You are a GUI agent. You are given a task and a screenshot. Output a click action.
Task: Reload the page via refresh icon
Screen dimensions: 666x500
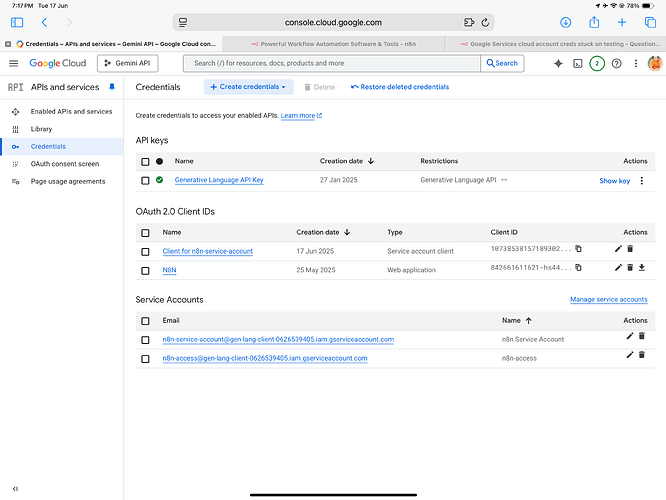(x=485, y=23)
